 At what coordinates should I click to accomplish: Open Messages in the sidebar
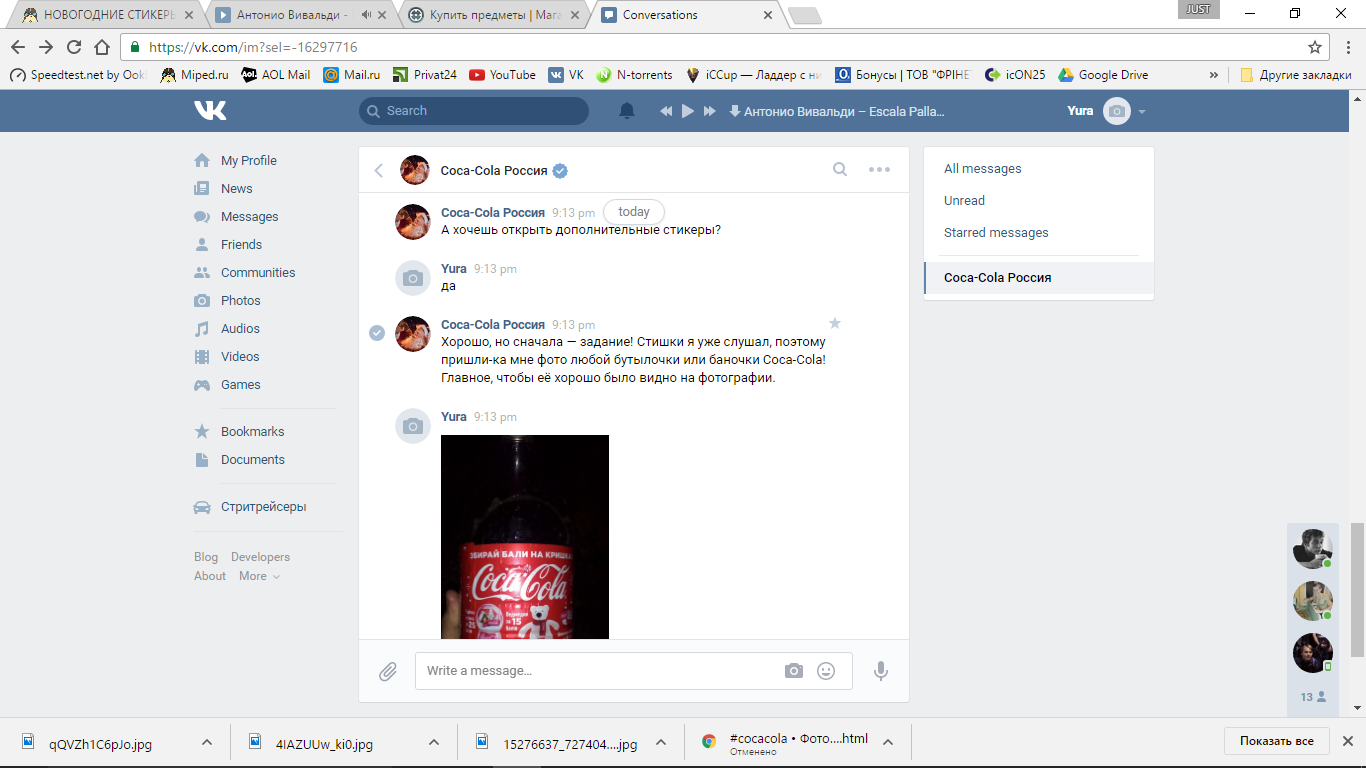(250, 216)
